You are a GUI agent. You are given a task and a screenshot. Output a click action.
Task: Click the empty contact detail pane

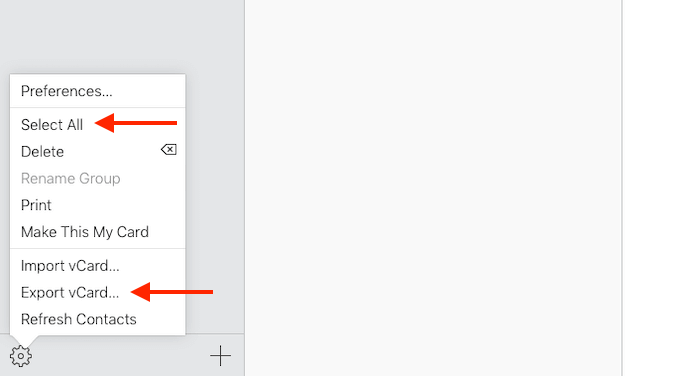pyautogui.click(x=433, y=188)
